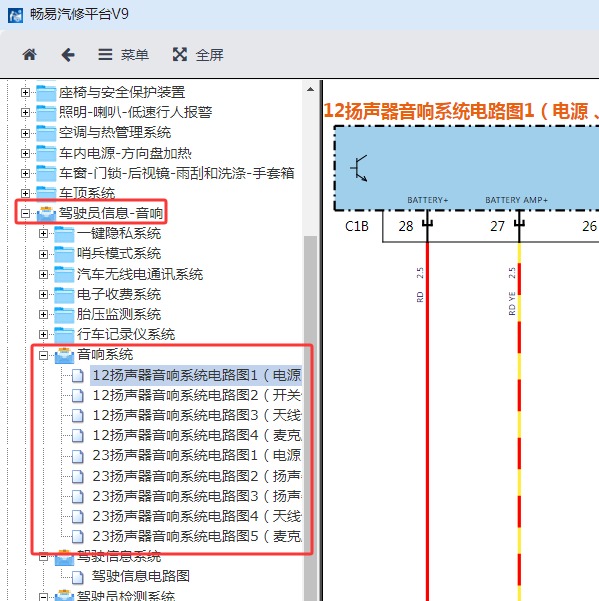Click folder icon beside 电子收费系统
599x601 pixels.
pyautogui.click(x=64, y=295)
